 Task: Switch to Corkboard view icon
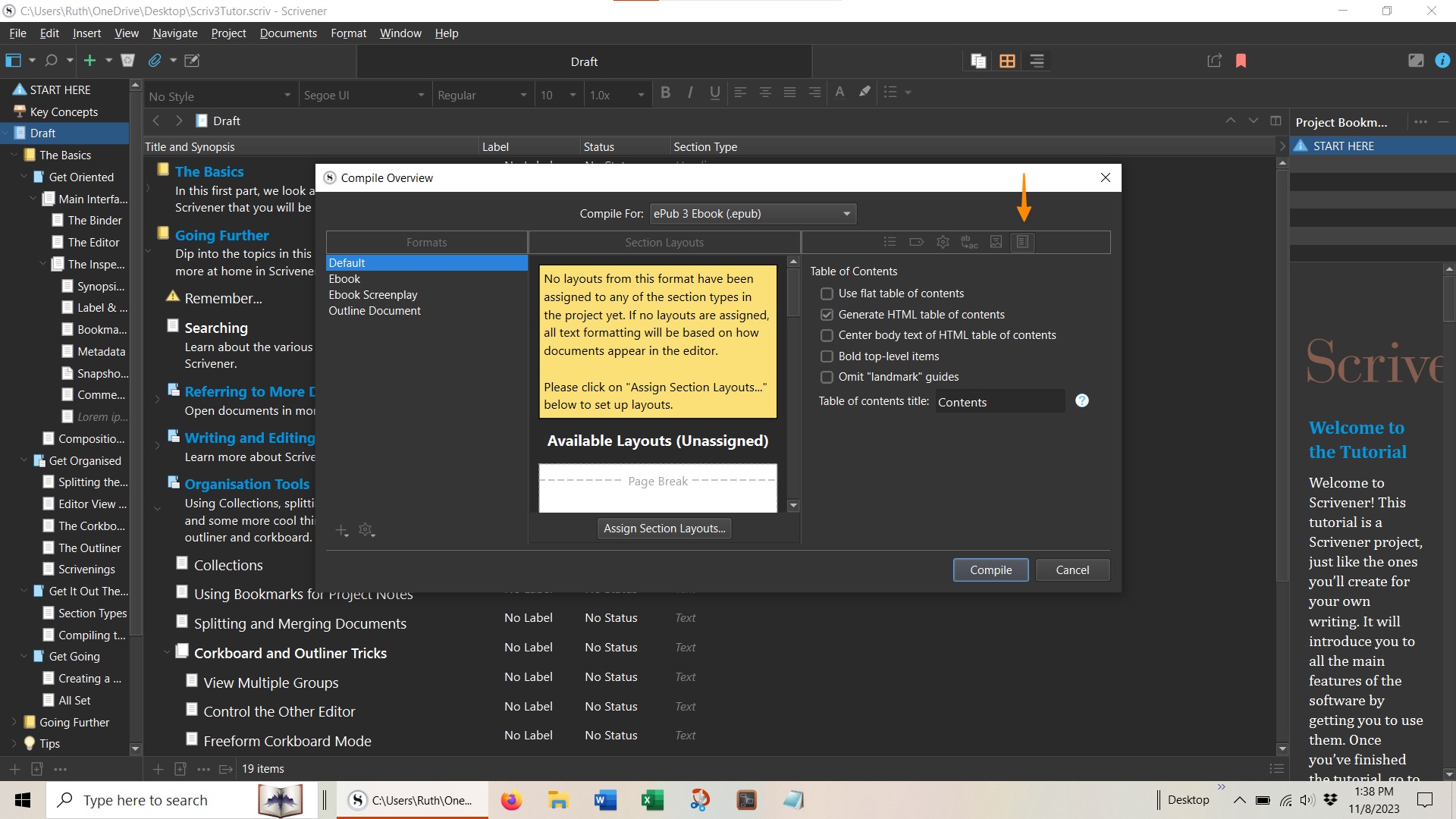click(x=1007, y=61)
